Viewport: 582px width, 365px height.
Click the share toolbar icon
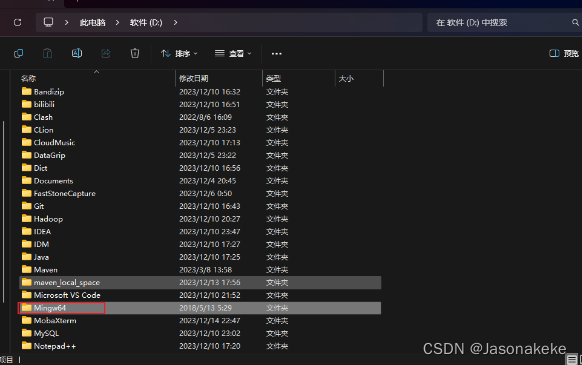(x=106, y=53)
